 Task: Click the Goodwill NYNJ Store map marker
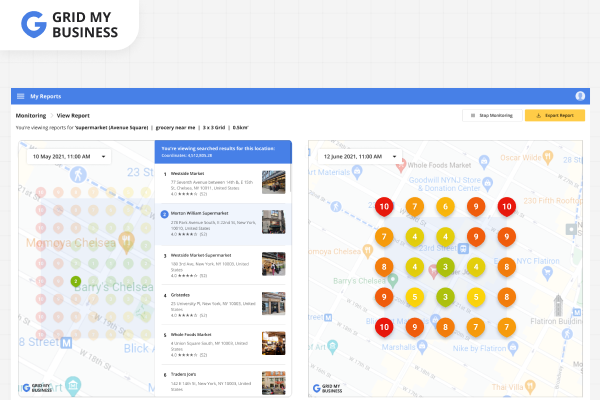click(487, 184)
